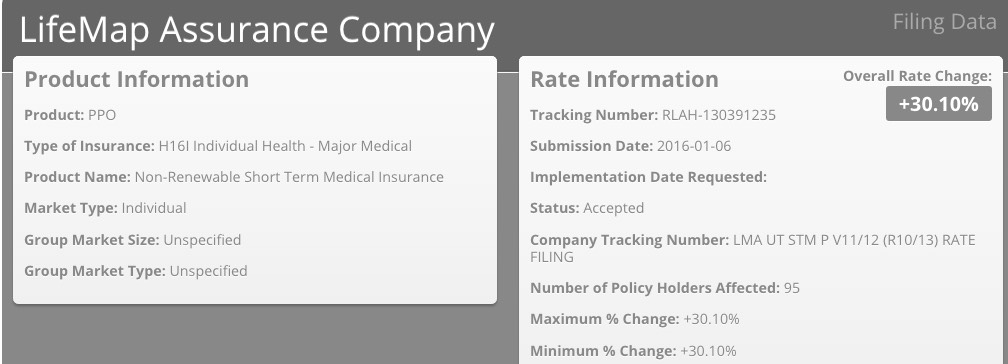Click the Implementation Date Requested label

(648, 177)
